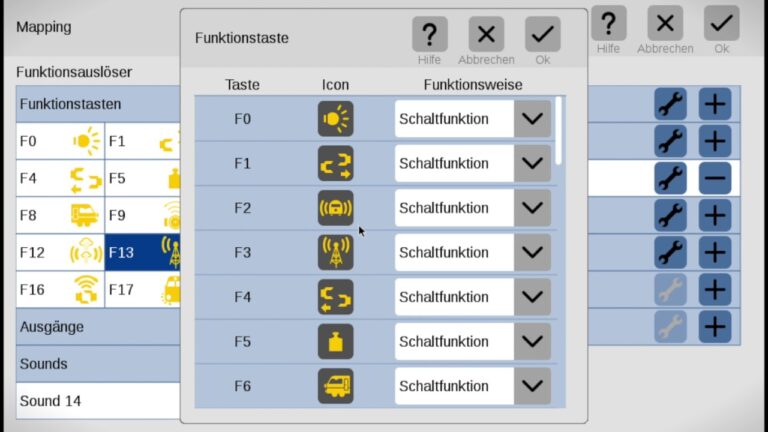Click the F0 headlight icon in dialog

pyautogui.click(x=336, y=119)
